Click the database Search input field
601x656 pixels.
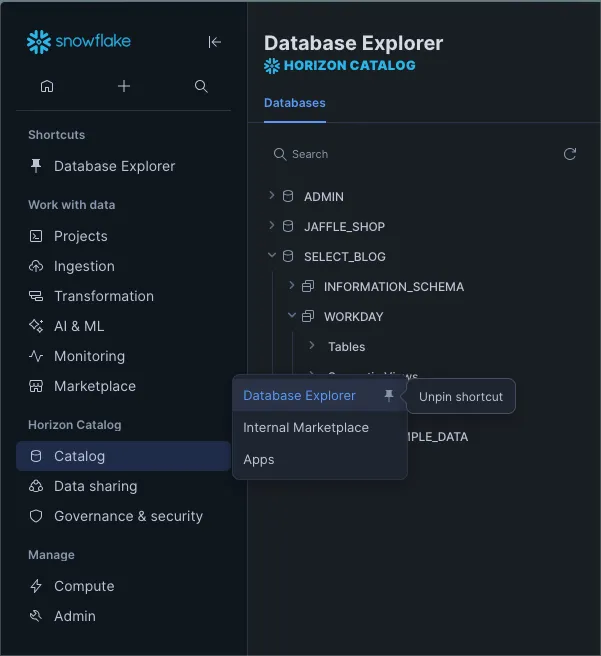pos(412,154)
